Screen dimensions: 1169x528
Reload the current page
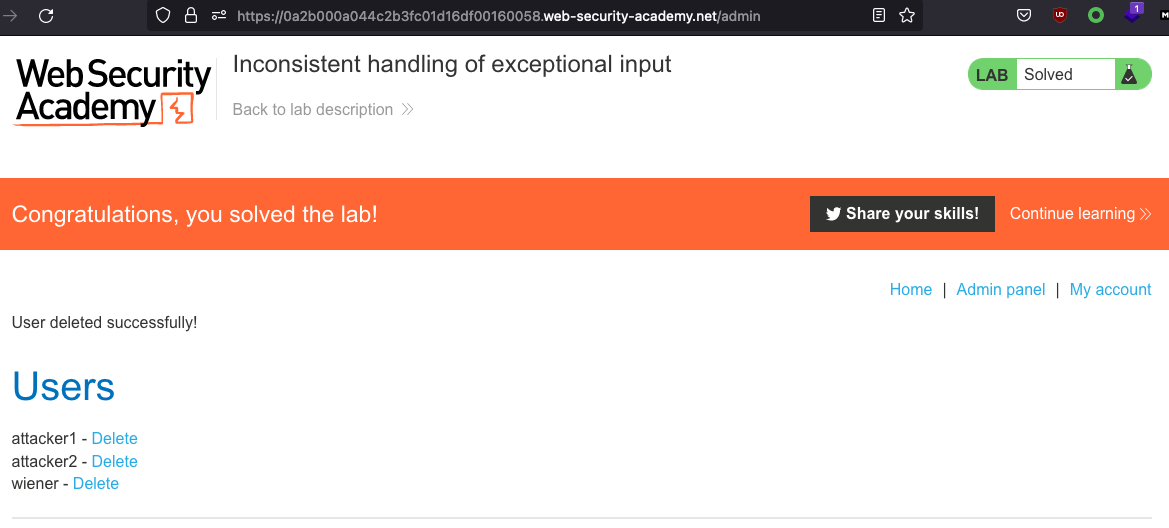coord(46,16)
